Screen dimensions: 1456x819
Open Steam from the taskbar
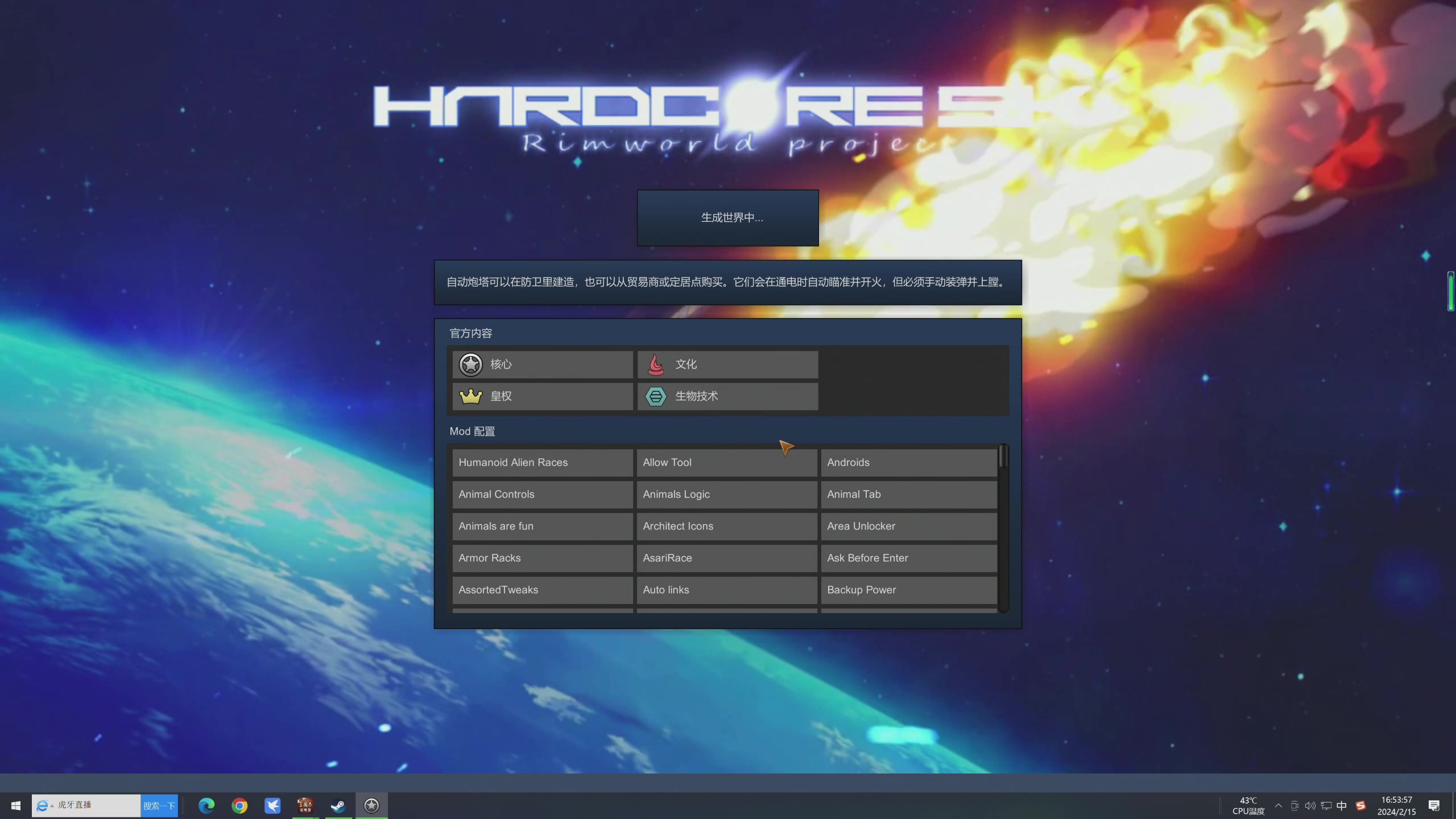[x=338, y=805]
